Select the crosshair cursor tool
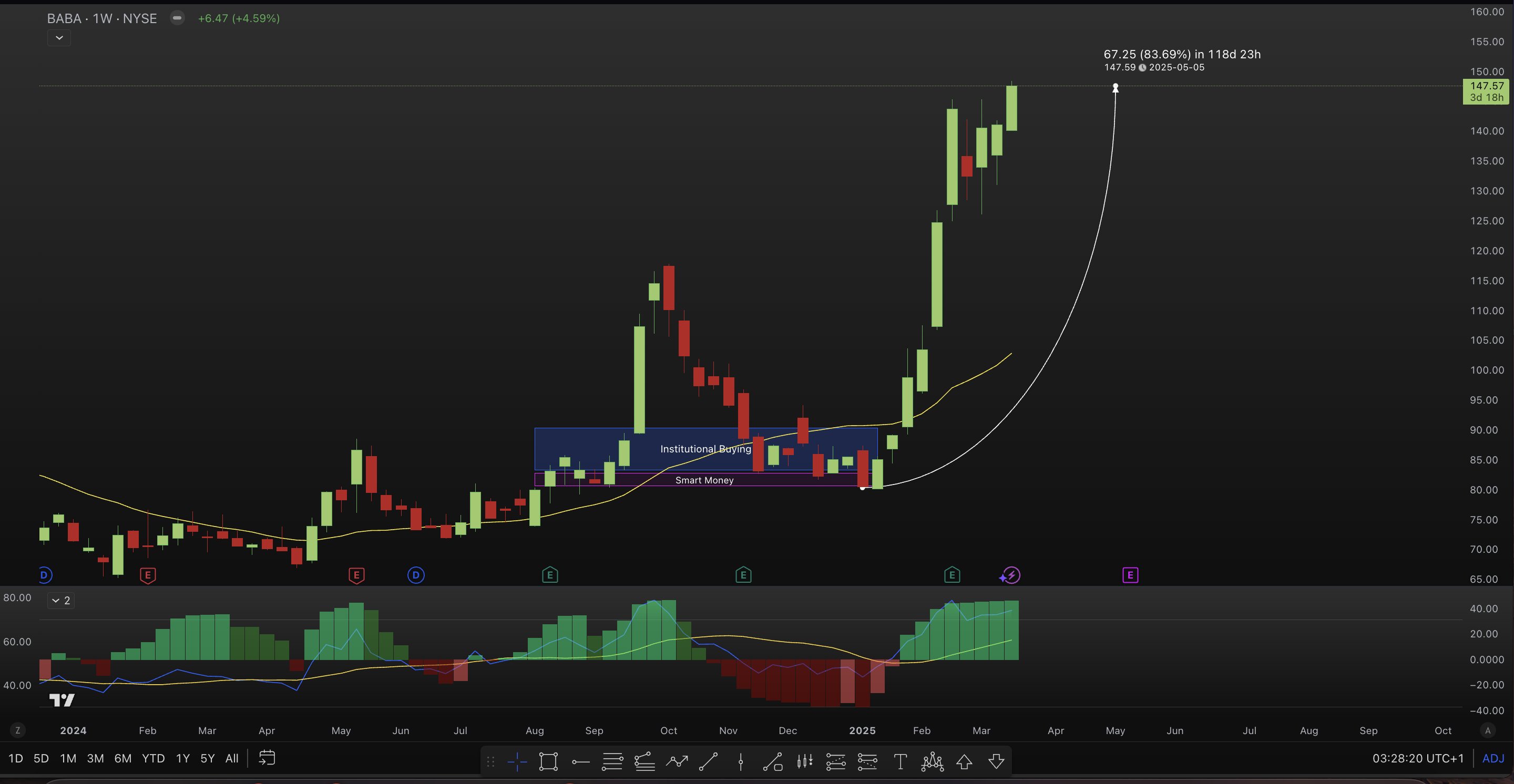Image resolution: width=1514 pixels, height=784 pixels. (517, 762)
